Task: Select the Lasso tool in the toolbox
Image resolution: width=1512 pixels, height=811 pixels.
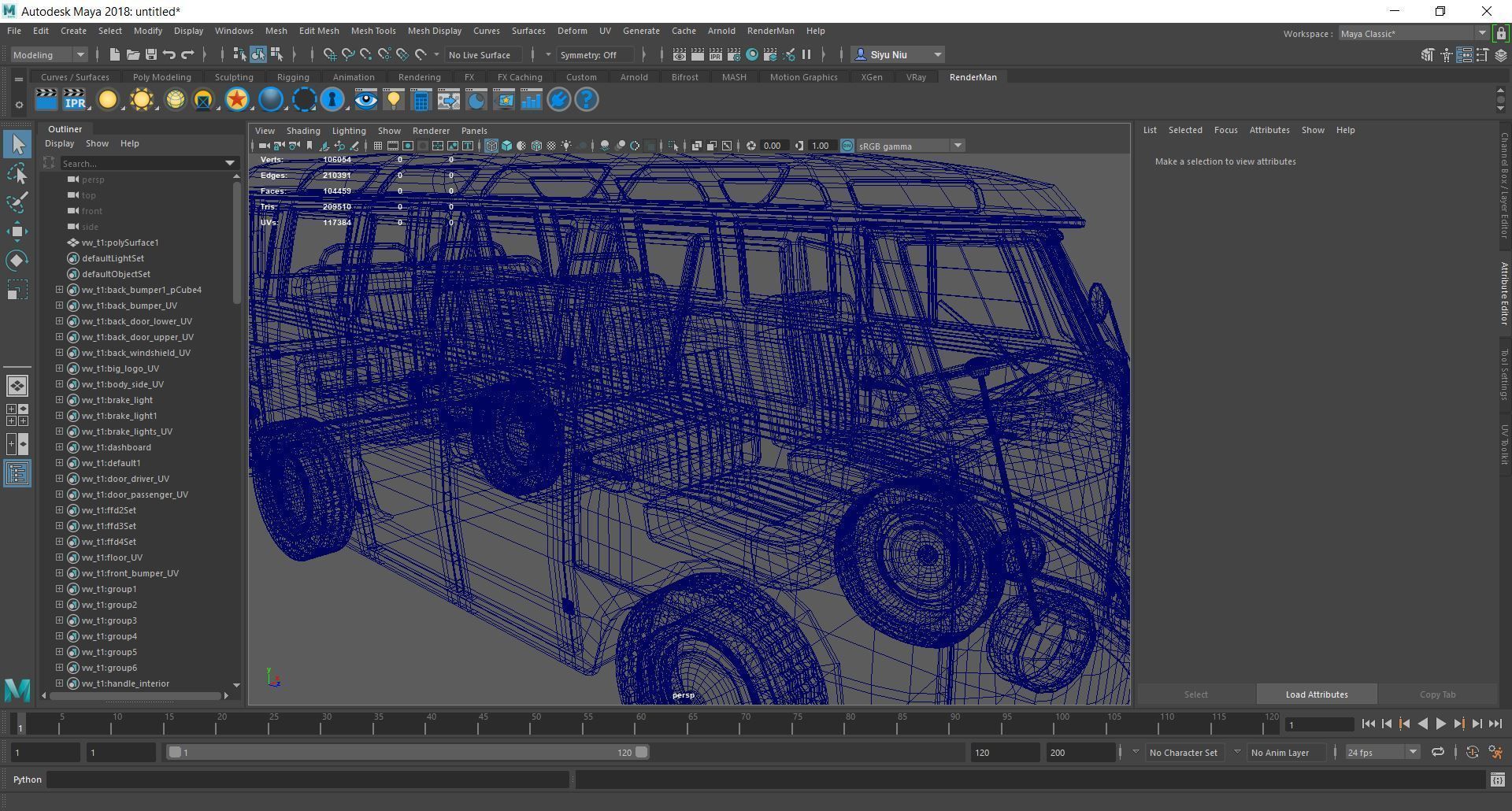Action: click(x=17, y=173)
